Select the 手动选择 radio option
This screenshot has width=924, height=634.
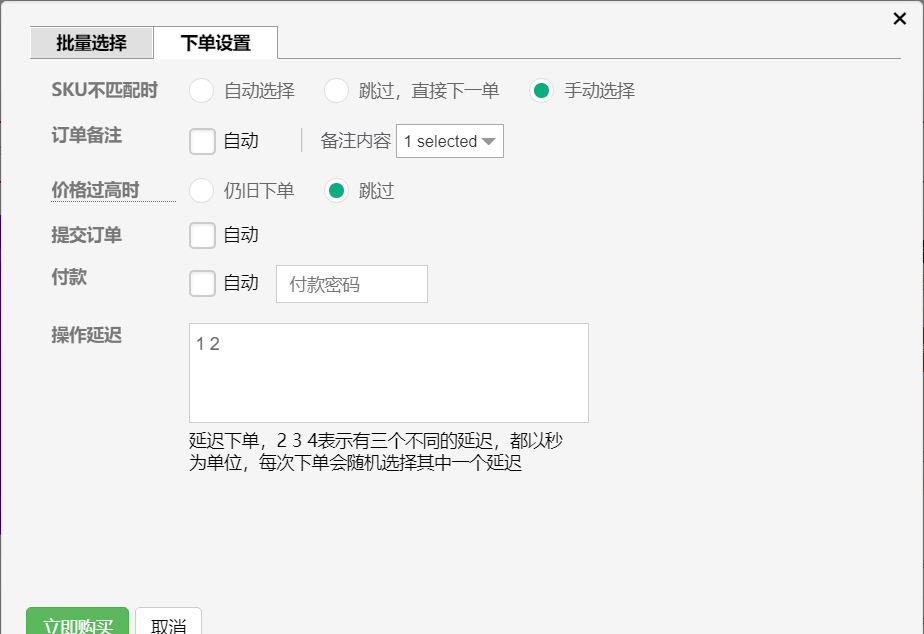coord(541,90)
